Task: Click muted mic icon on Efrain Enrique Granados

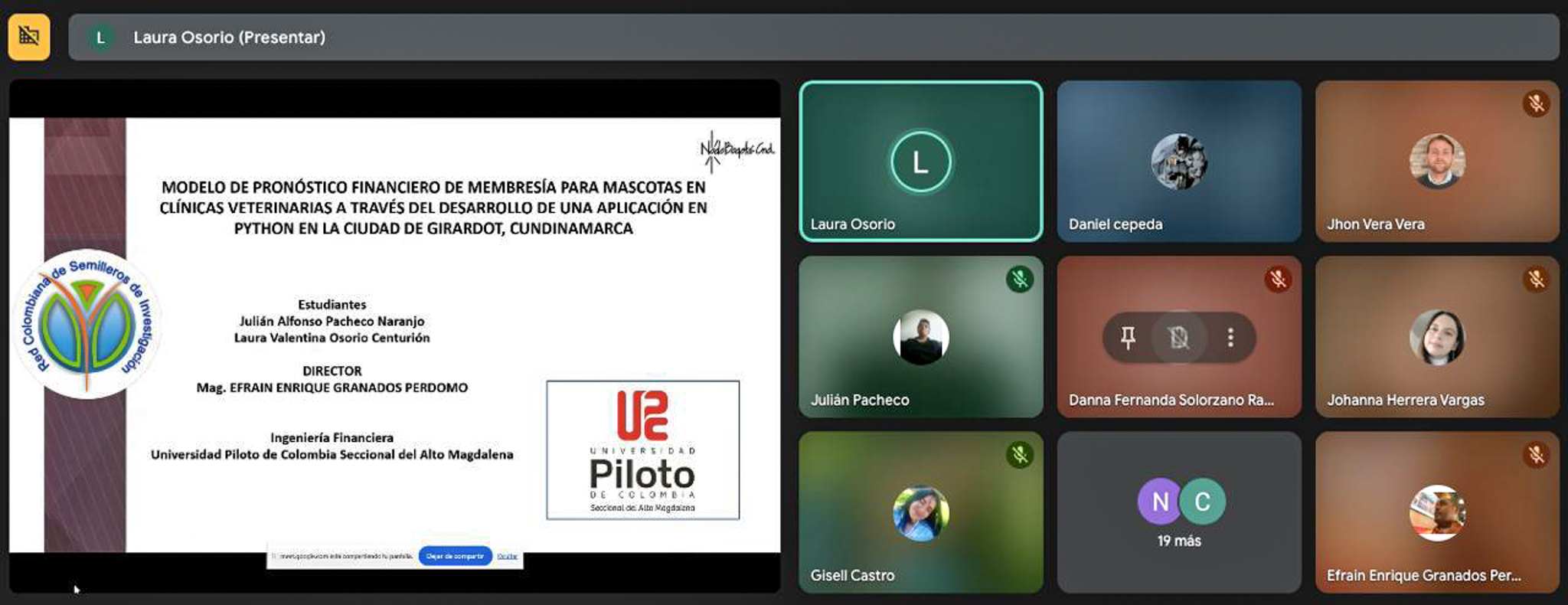Action: 1536,455
